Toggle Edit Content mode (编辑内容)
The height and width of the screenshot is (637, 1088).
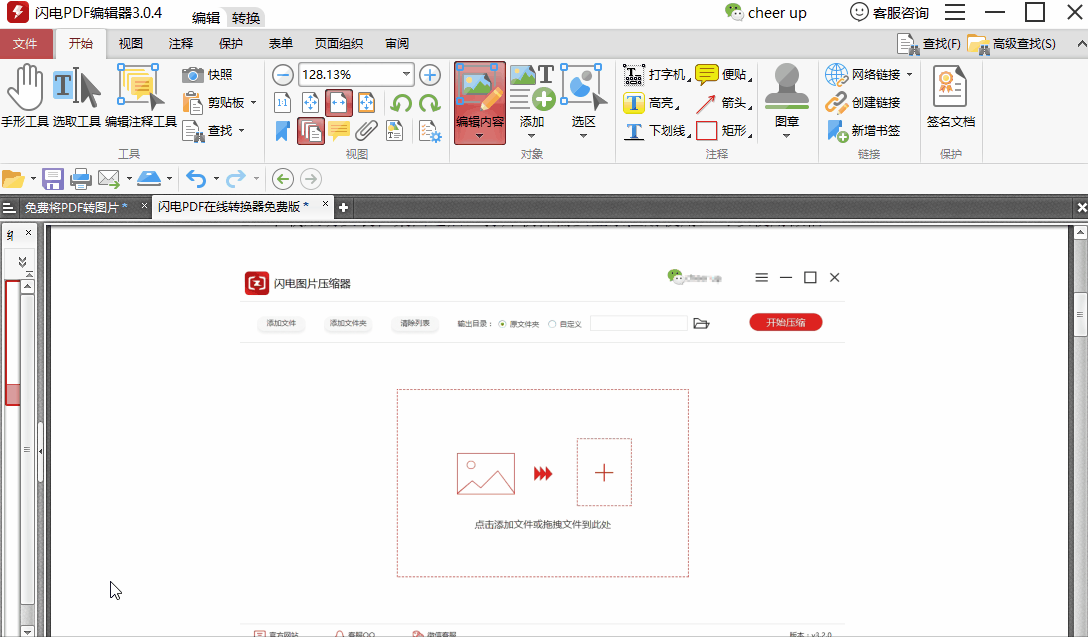click(x=479, y=103)
